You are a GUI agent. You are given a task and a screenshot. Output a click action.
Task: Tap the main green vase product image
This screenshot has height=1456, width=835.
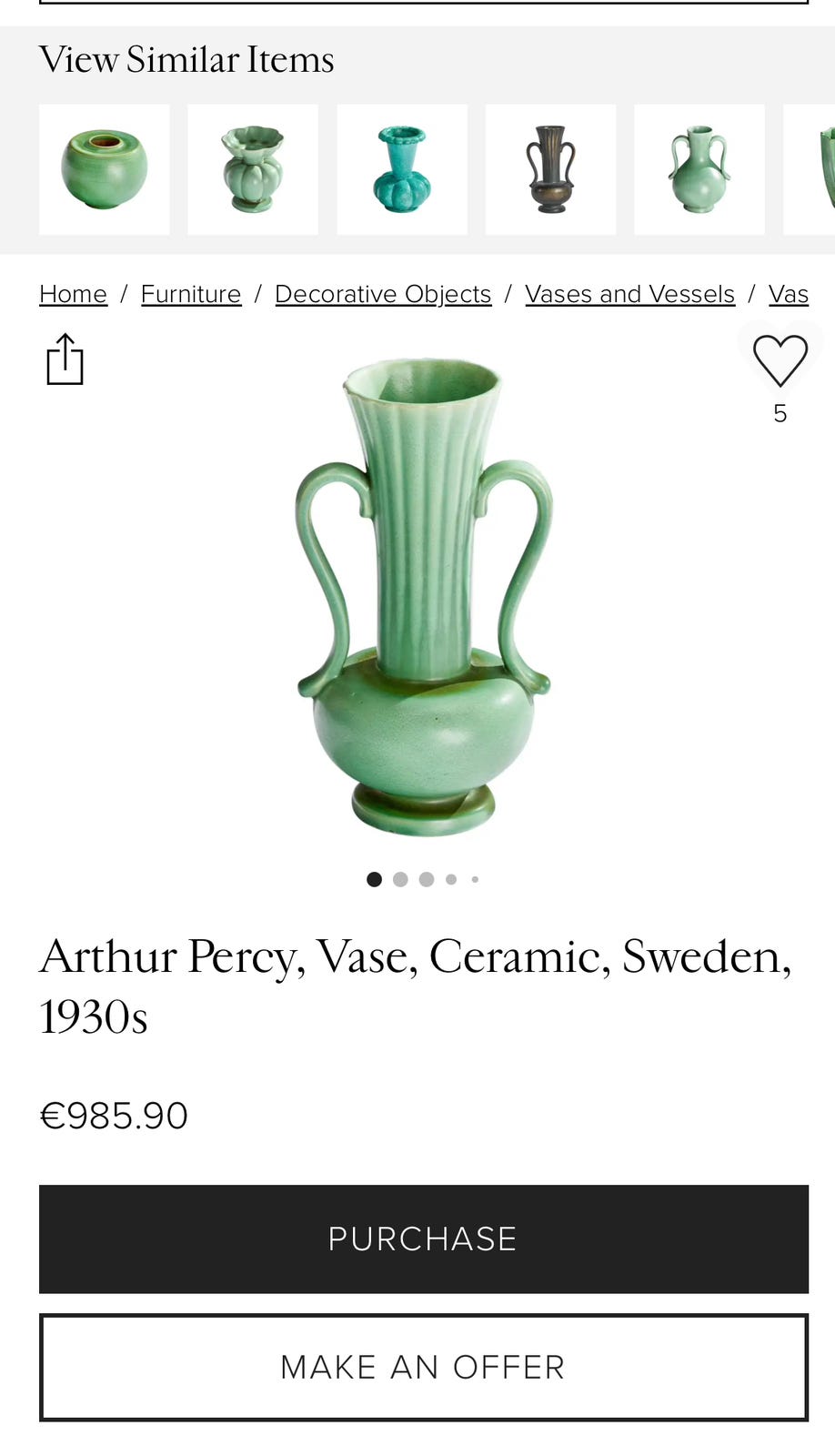pyautogui.click(x=424, y=596)
